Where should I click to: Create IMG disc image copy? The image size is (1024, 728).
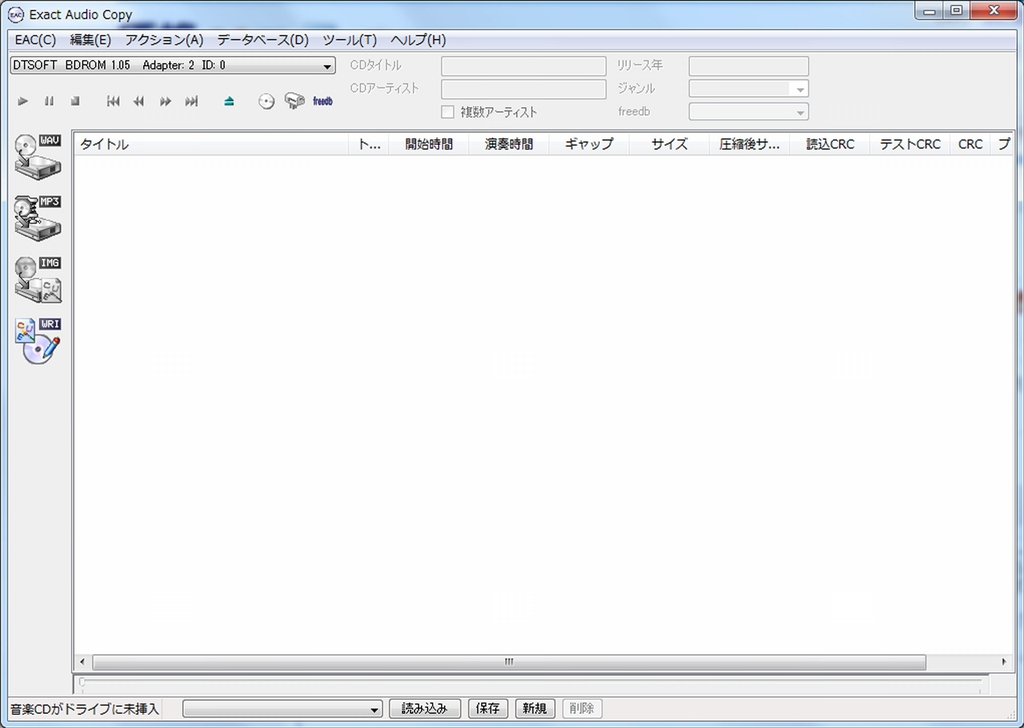click(x=38, y=279)
